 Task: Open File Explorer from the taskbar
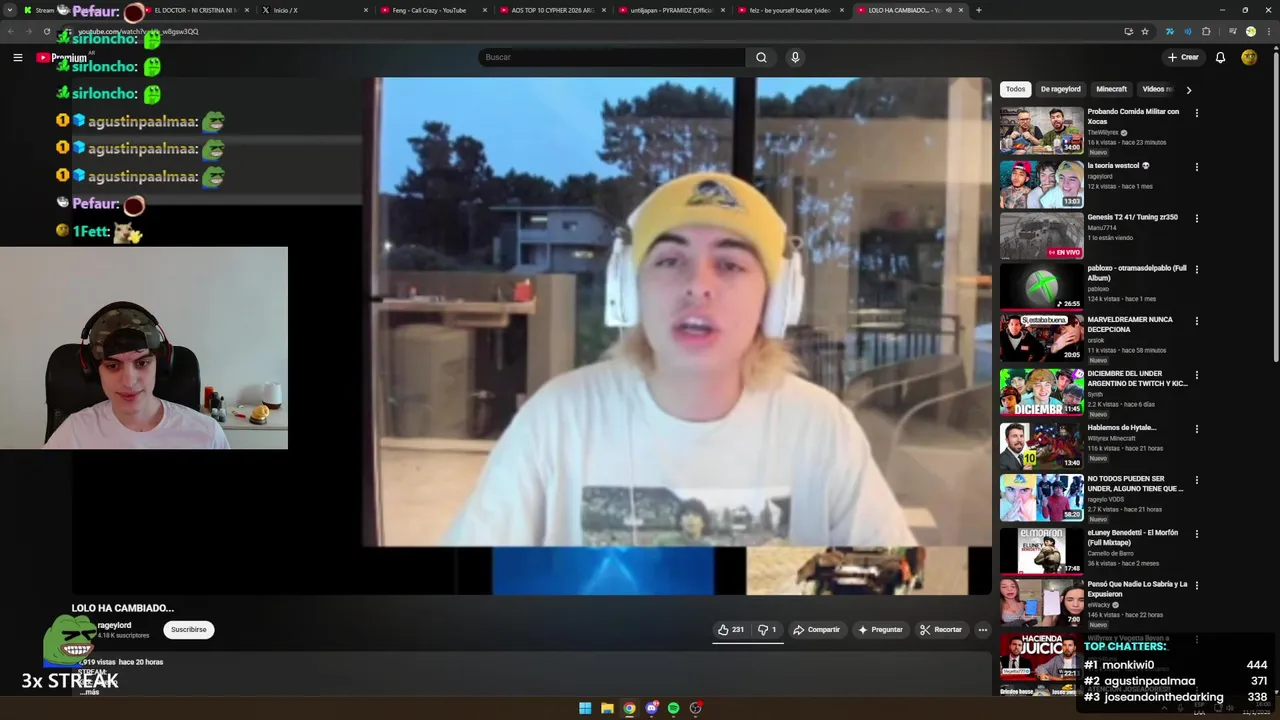tap(607, 708)
